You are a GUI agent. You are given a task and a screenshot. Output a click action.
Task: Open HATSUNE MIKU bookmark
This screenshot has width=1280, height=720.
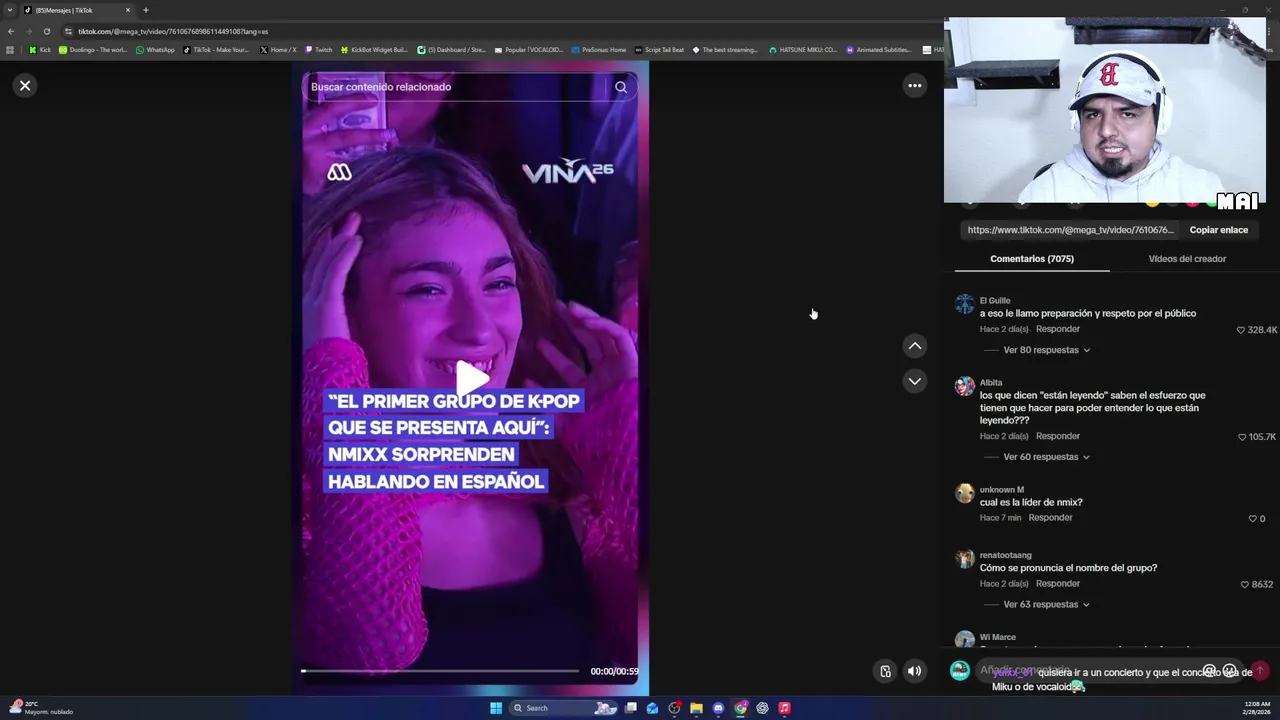(803, 50)
